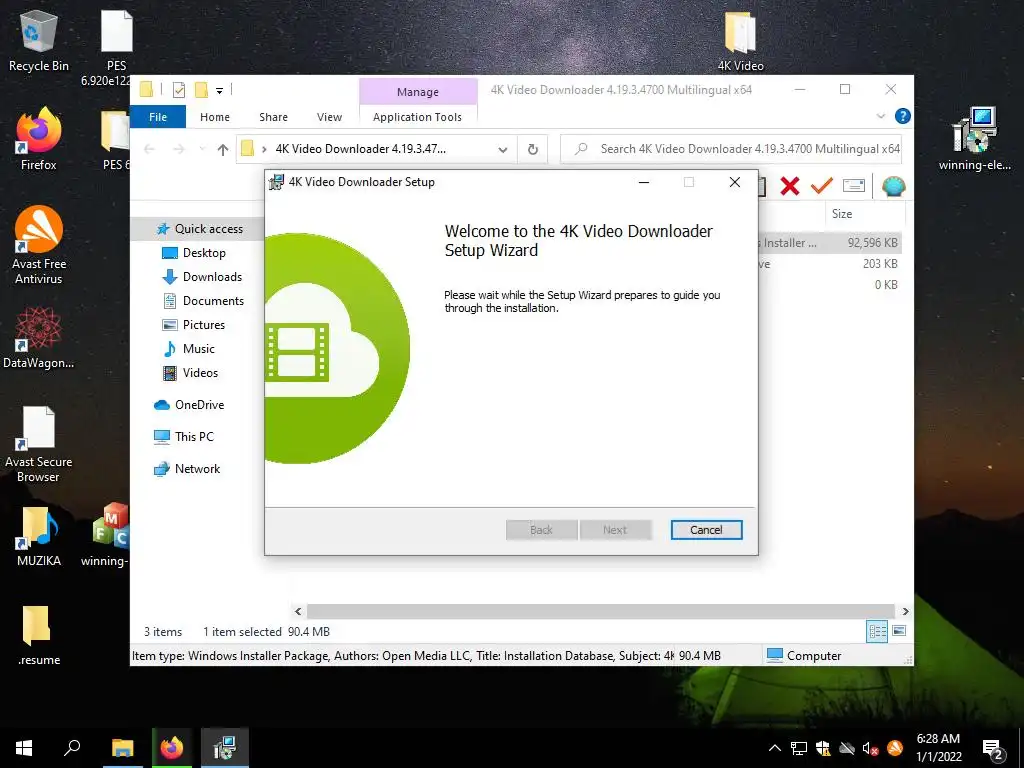This screenshot has width=1024, height=768.
Task: Switch to the Share ribbon tab
Action: [273, 117]
